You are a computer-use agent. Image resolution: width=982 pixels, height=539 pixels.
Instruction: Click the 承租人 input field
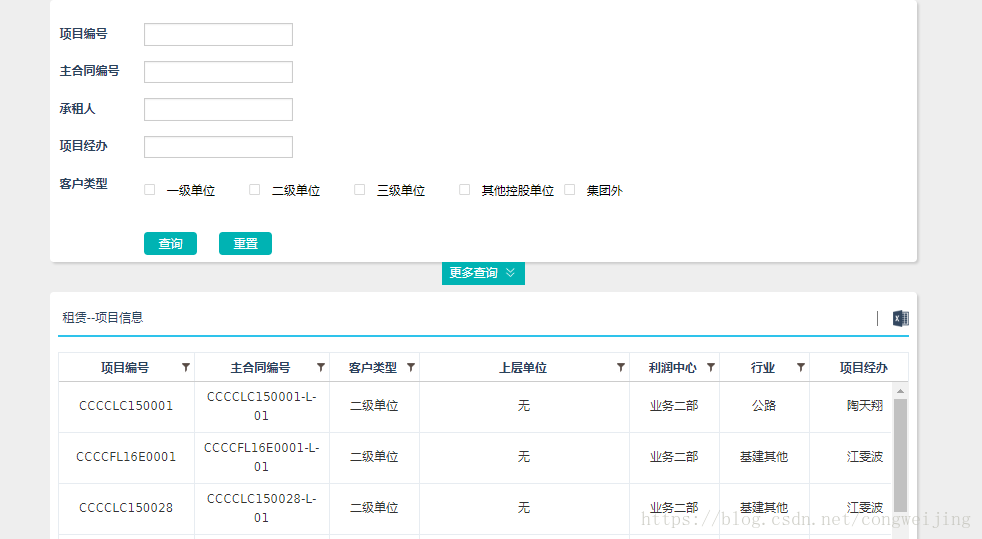point(218,110)
